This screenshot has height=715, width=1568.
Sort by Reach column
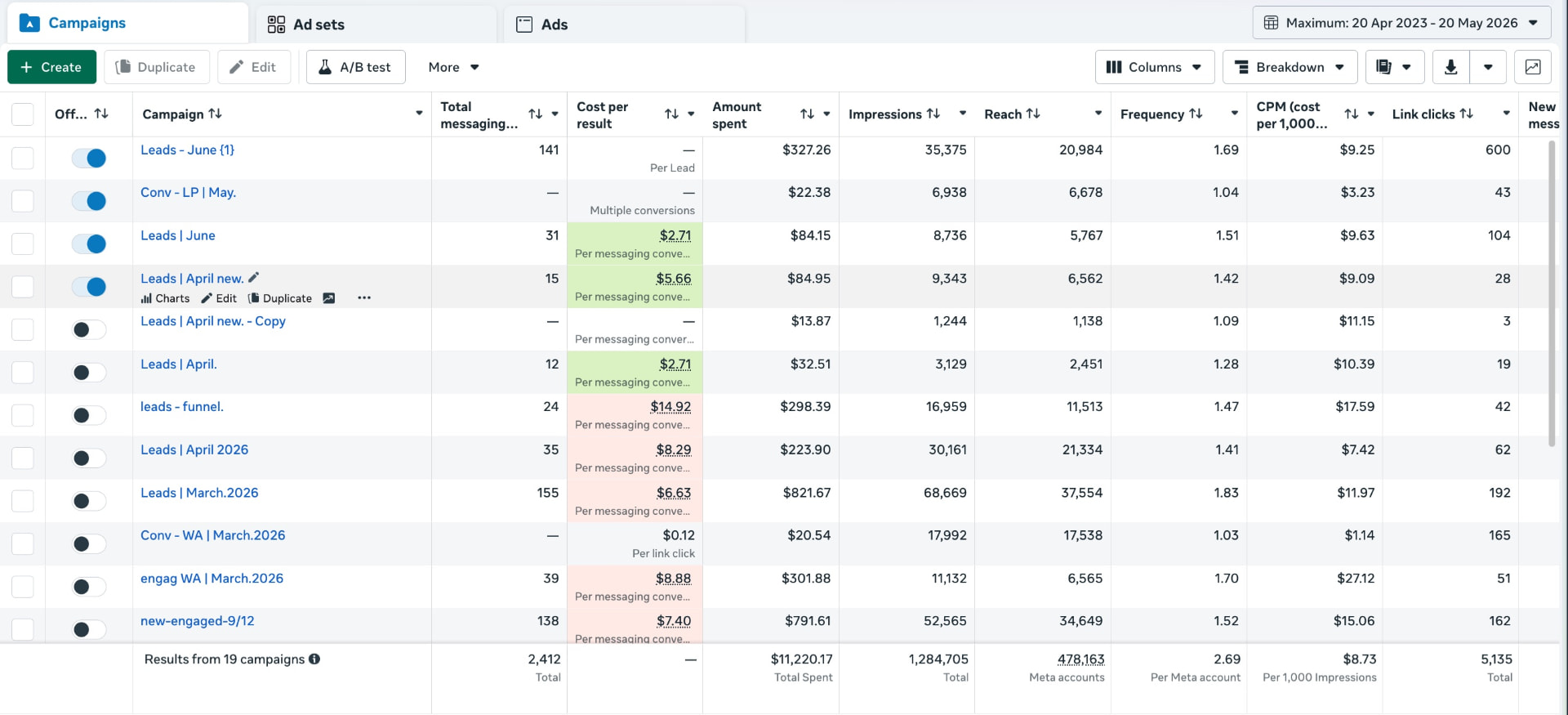click(1033, 114)
